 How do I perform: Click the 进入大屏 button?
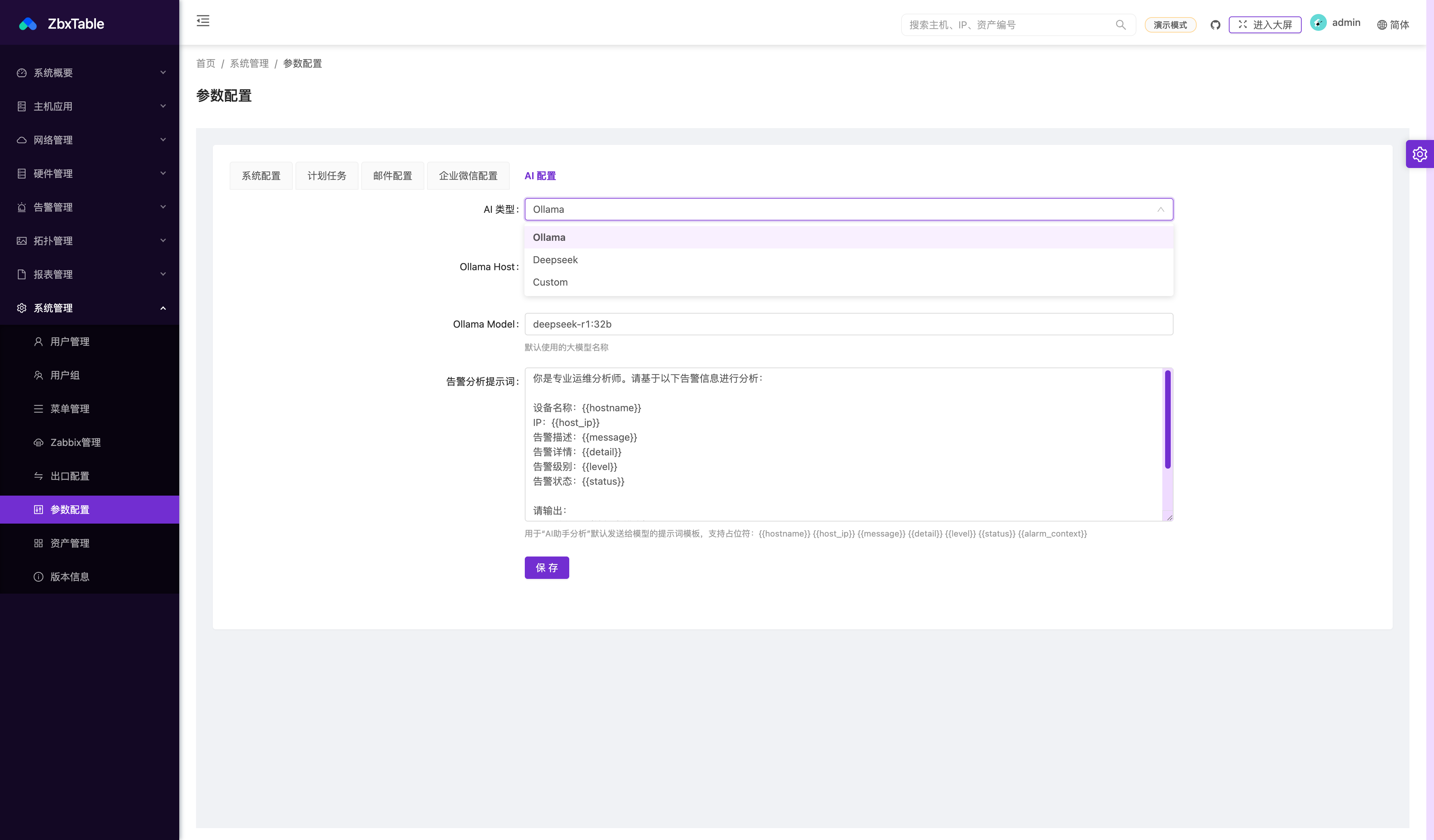coord(1265,25)
